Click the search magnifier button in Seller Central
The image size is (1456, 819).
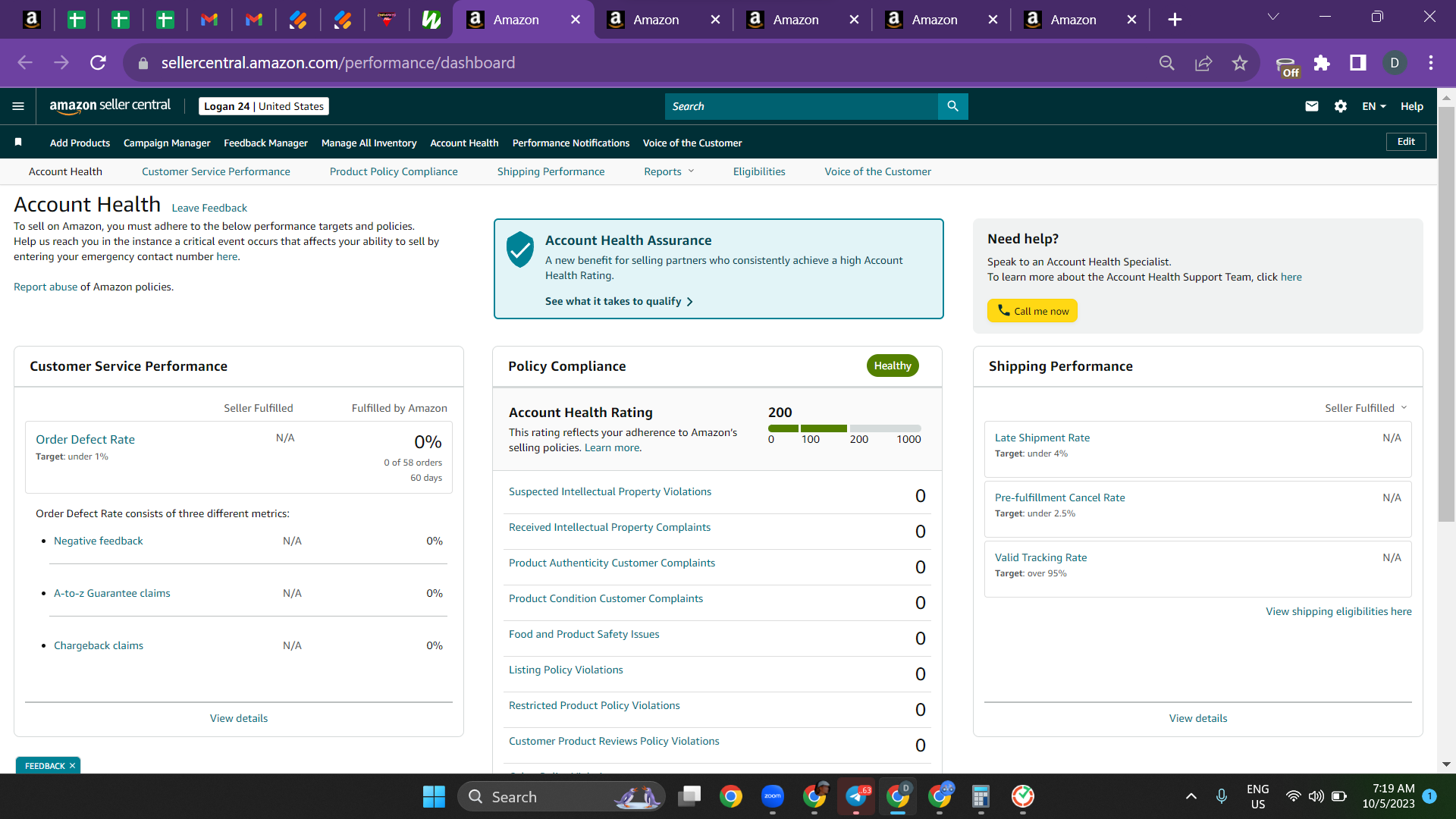[953, 106]
